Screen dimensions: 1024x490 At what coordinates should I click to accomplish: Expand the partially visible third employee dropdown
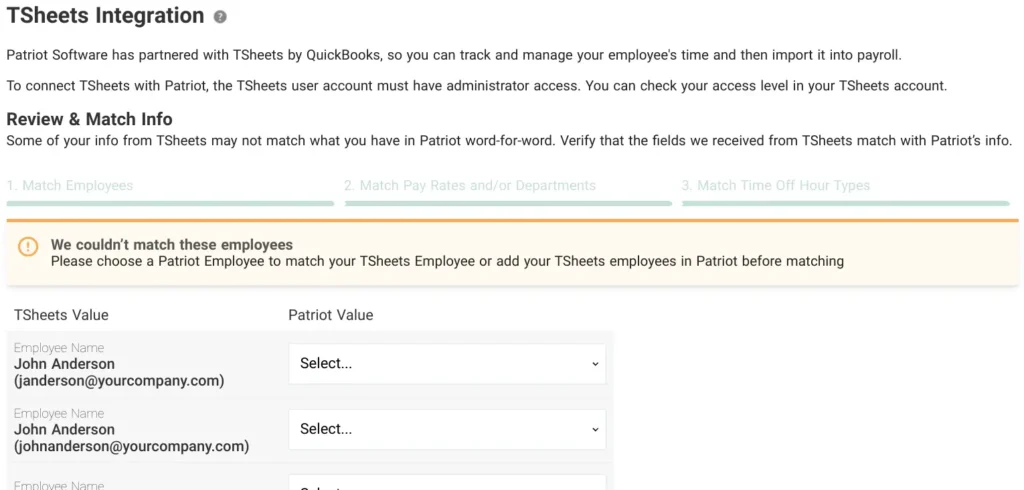[447, 483]
